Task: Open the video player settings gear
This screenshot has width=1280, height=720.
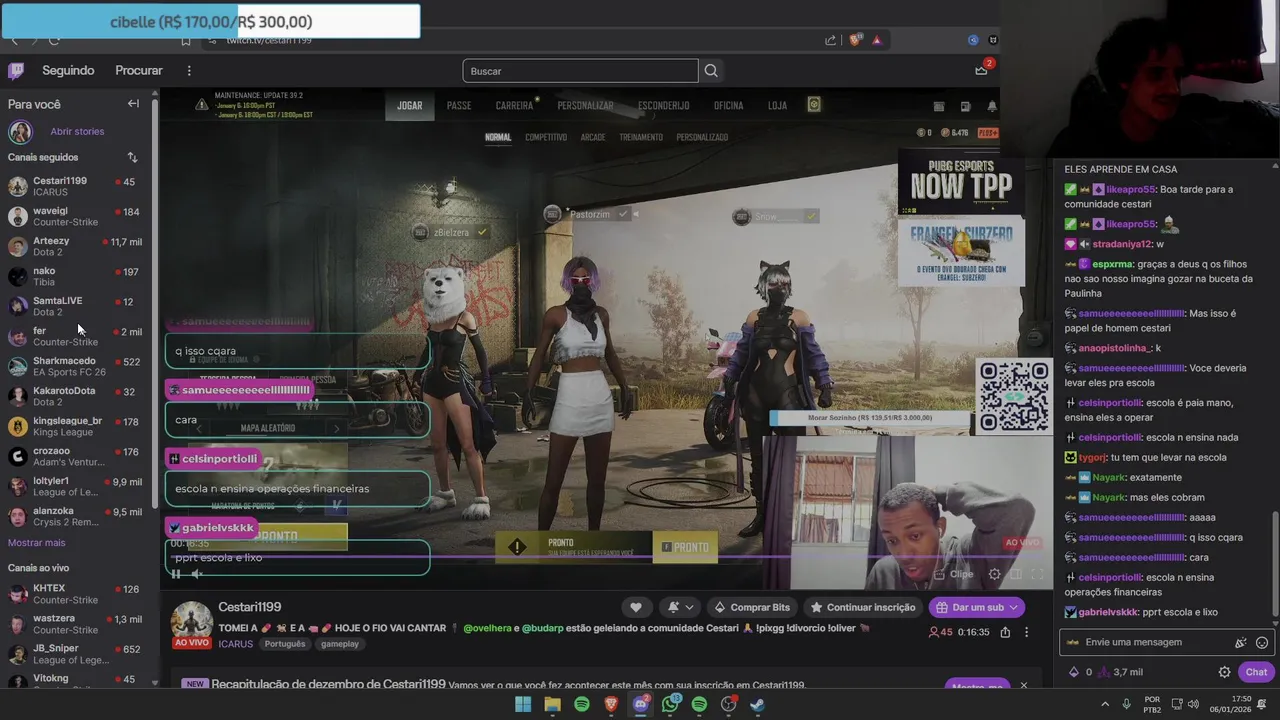Action: [994, 574]
